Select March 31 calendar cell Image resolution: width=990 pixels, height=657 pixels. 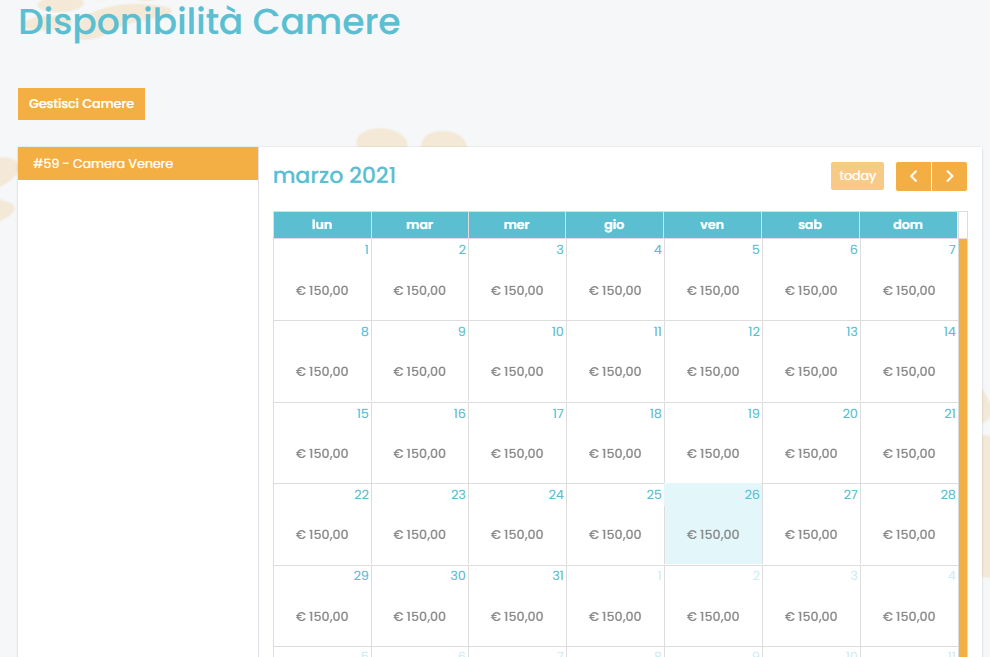tap(517, 605)
